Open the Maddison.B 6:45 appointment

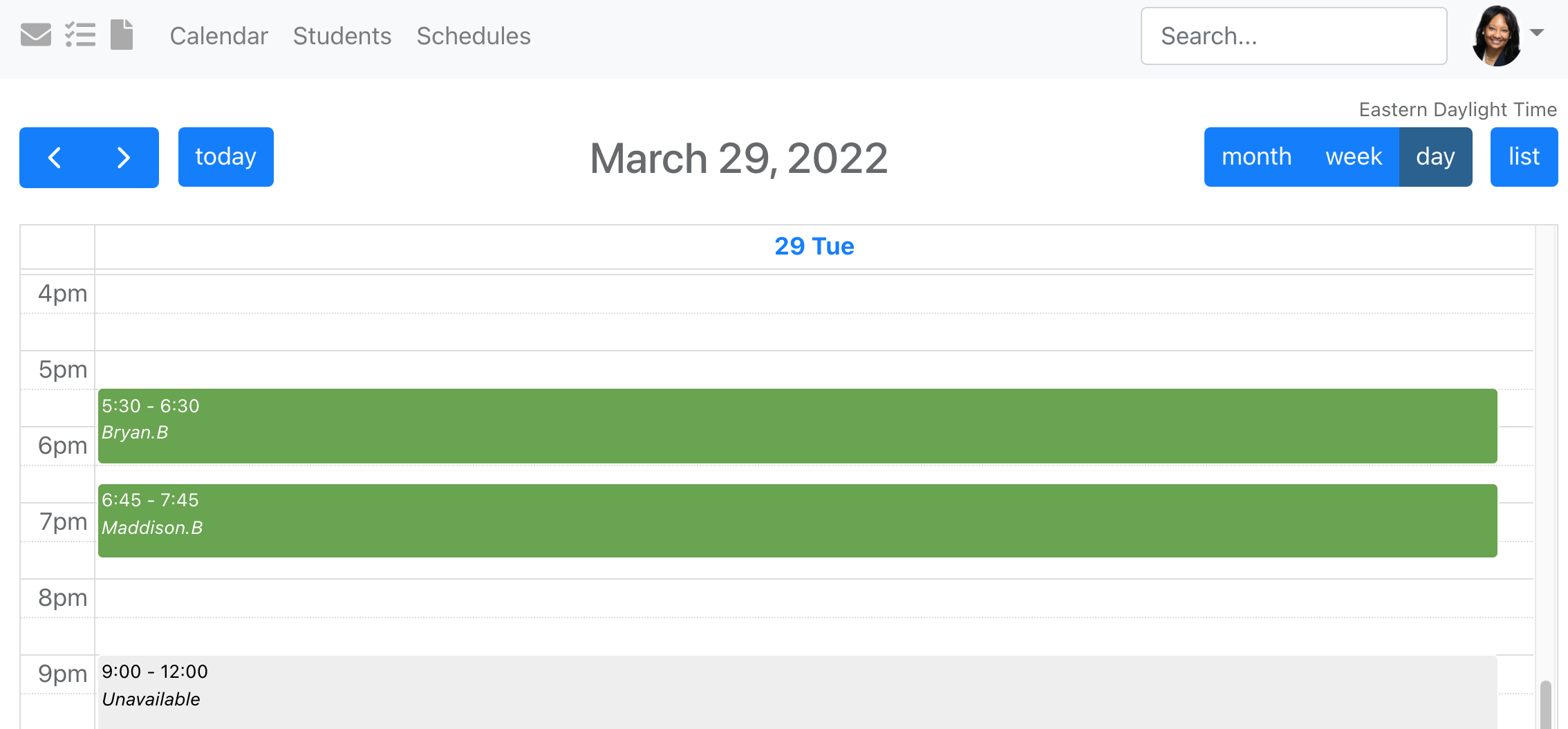(797, 521)
